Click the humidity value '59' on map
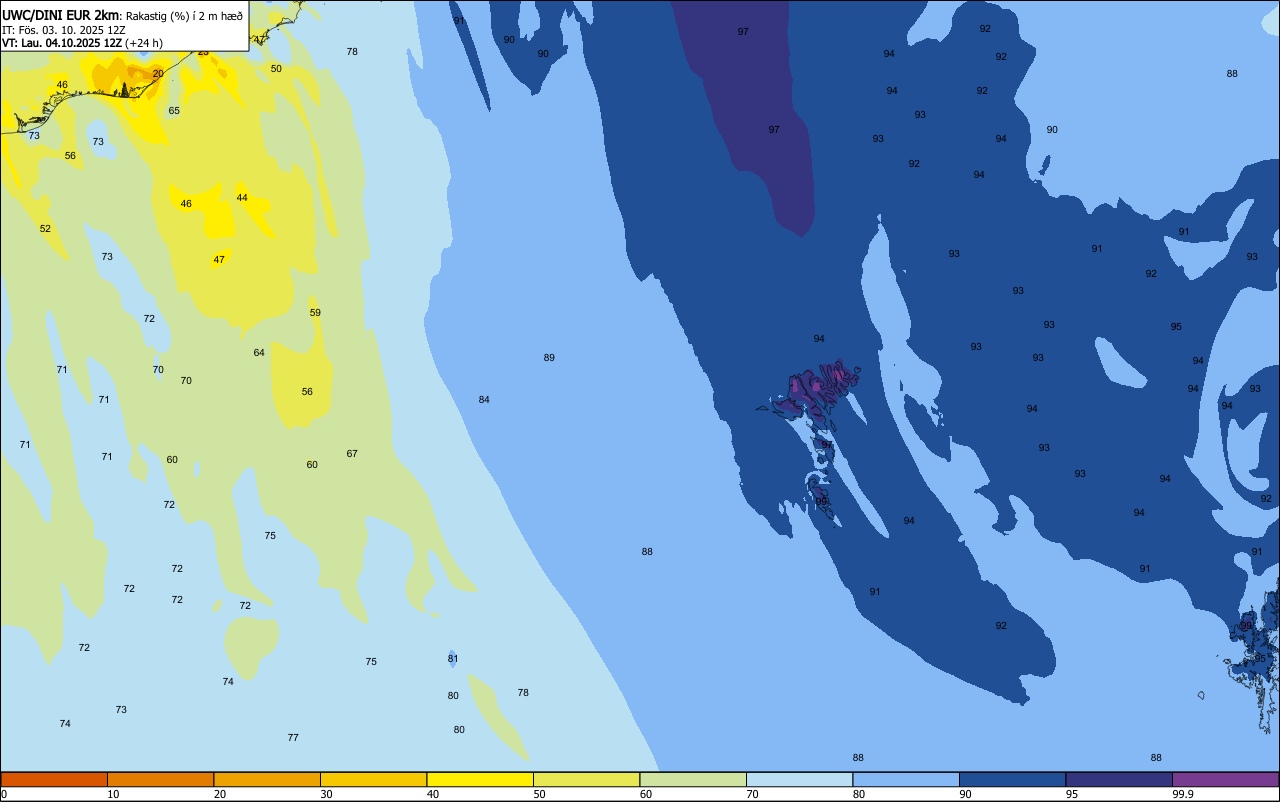 click(x=315, y=313)
